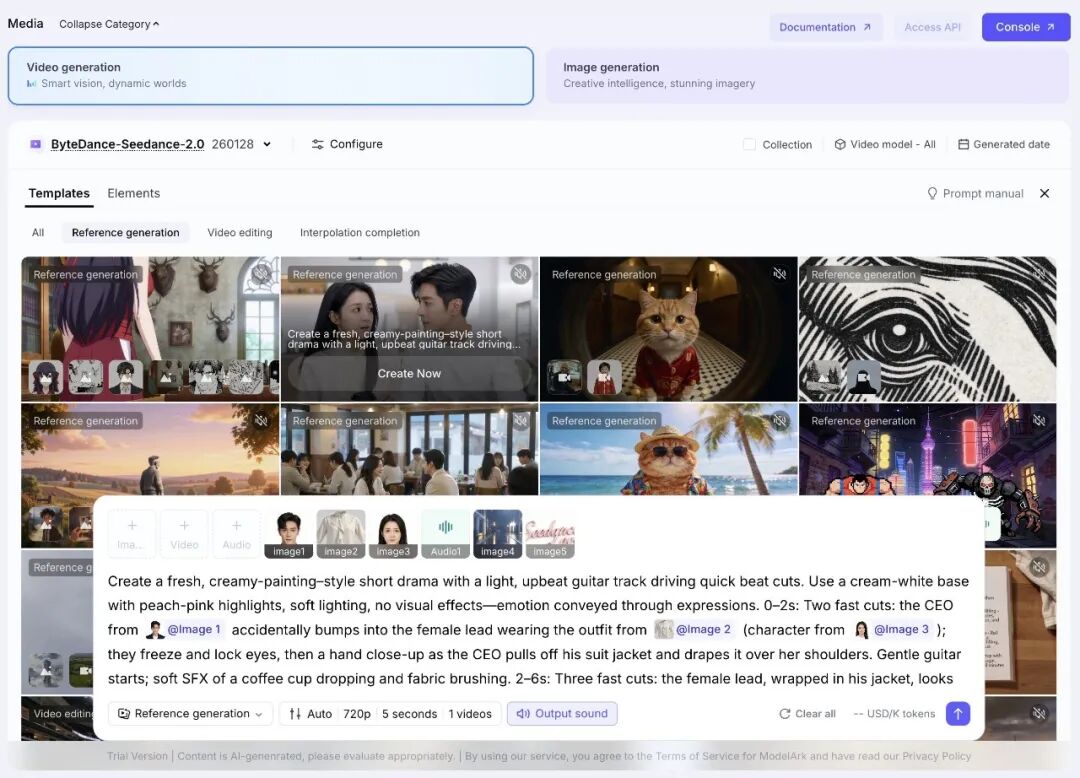Tick the Collection checkbox
The image size is (1080, 778).
coord(749,144)
